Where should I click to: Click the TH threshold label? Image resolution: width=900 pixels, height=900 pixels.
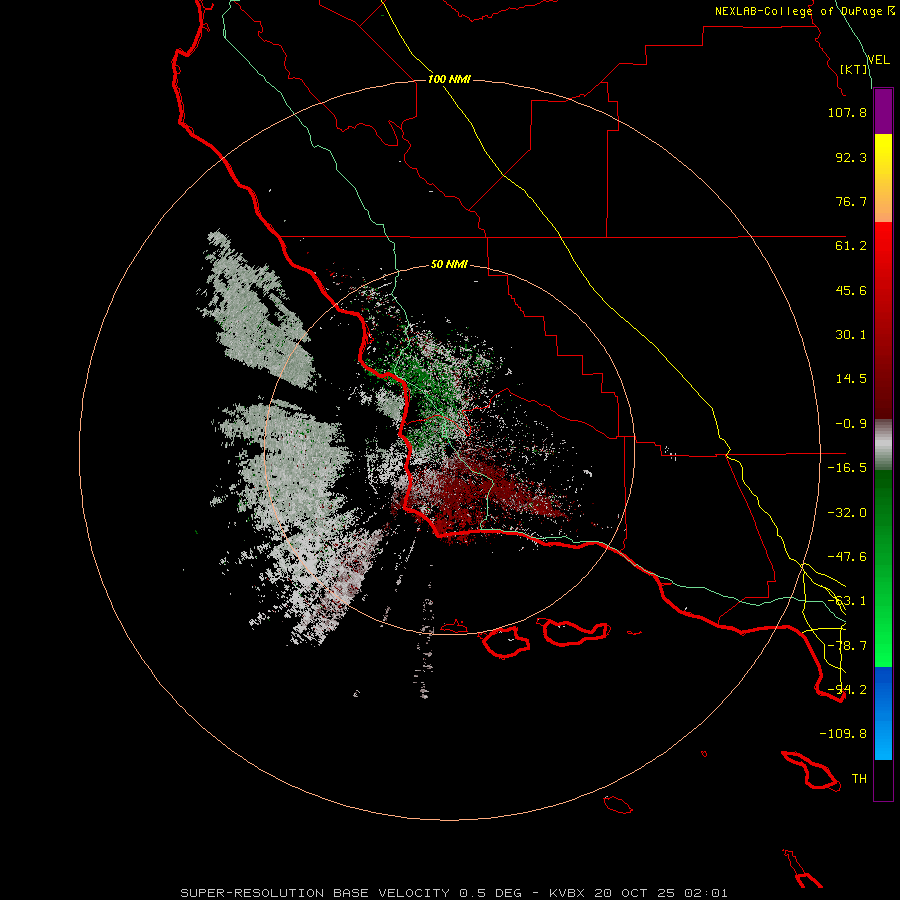(859, 779)
